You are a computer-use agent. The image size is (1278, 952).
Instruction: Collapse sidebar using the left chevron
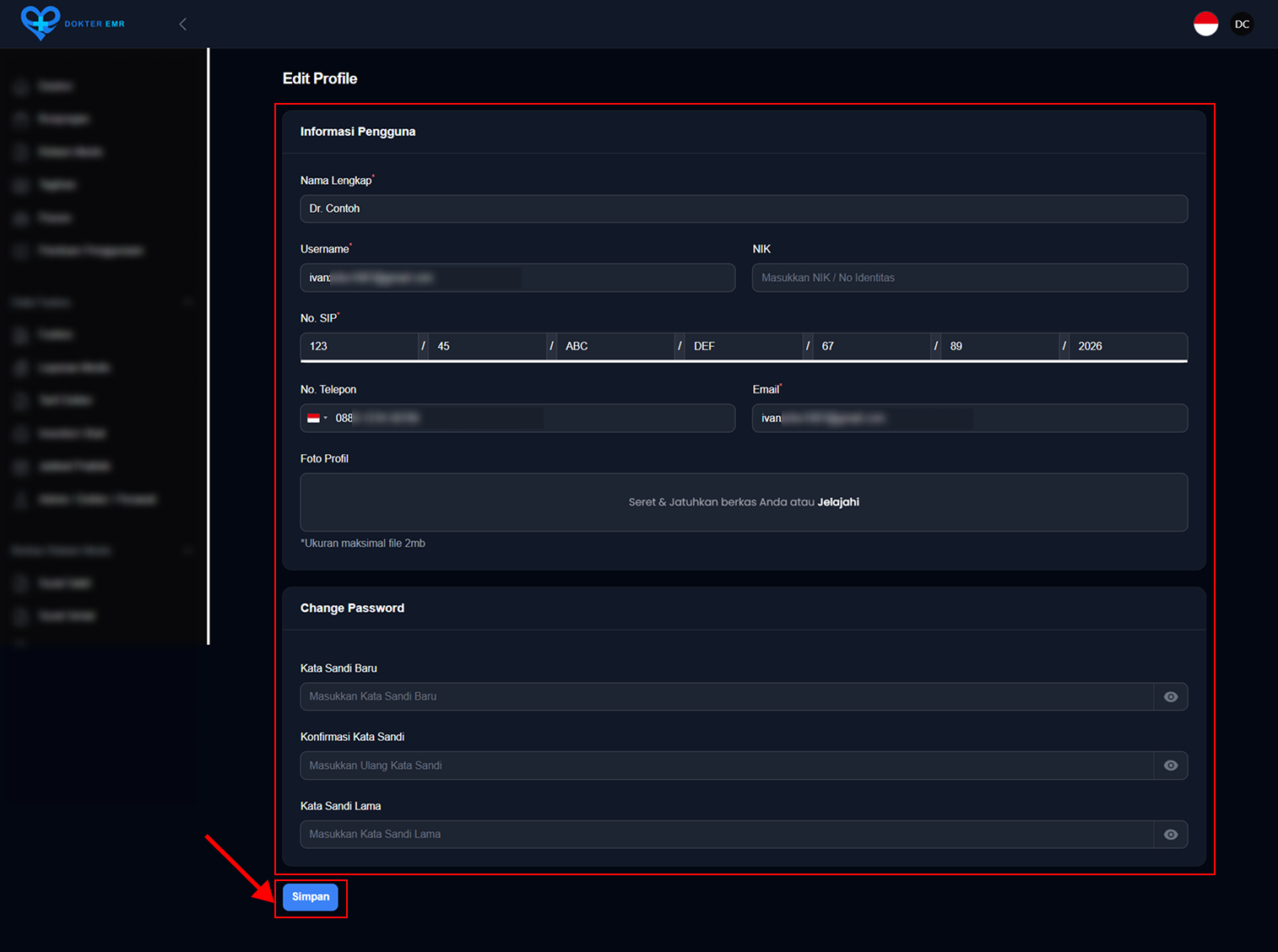click(x=183, y=24)
